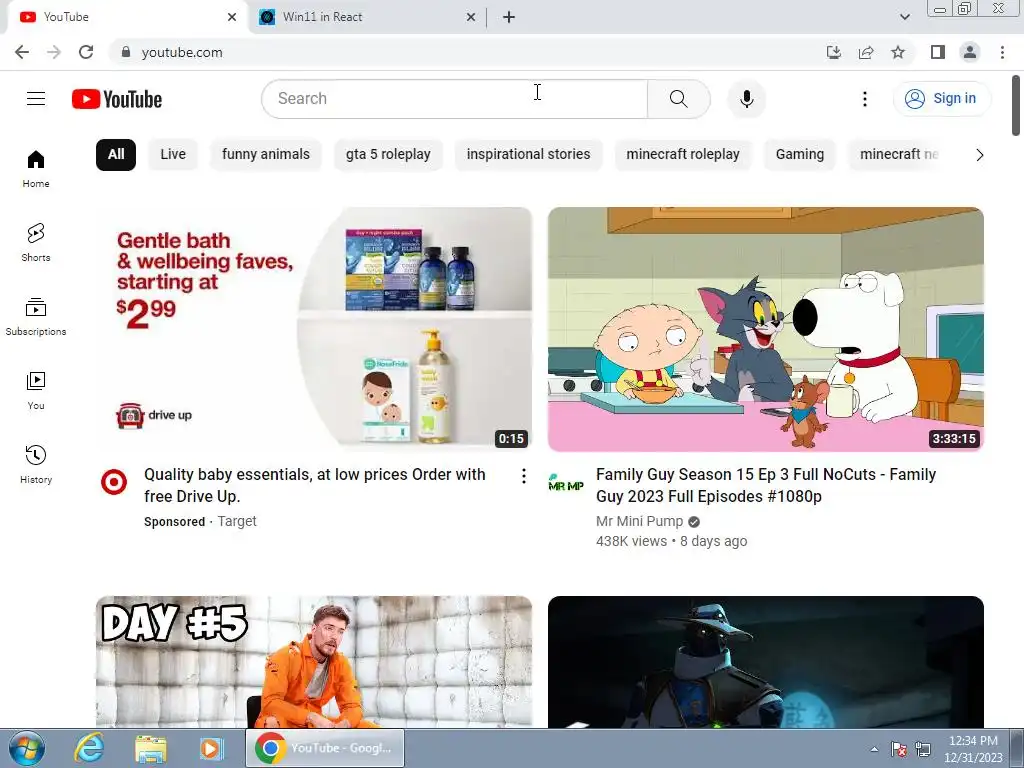Open the robot in hat video thumbnail

[x=766, y=662]
